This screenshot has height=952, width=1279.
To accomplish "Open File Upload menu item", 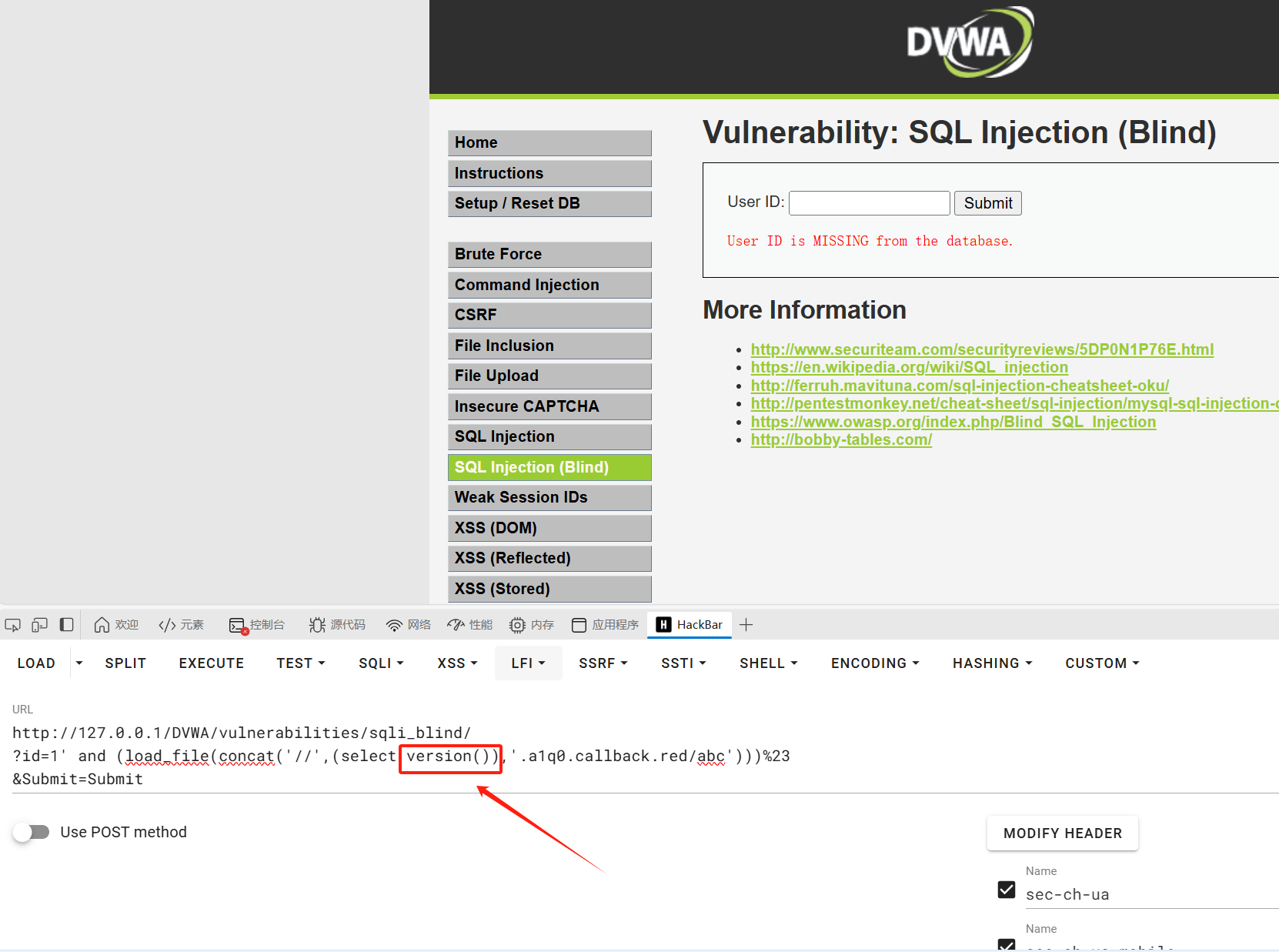I will click(x=549, y=376).
